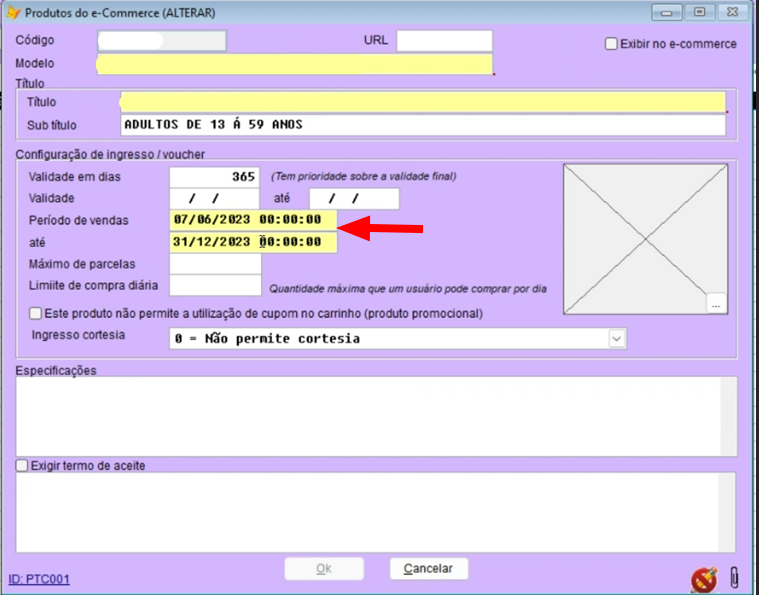759x595 pixels.
Task: Click the 'Configuração de ingresso / voucher' heading
Action: (x=110, y=154)
